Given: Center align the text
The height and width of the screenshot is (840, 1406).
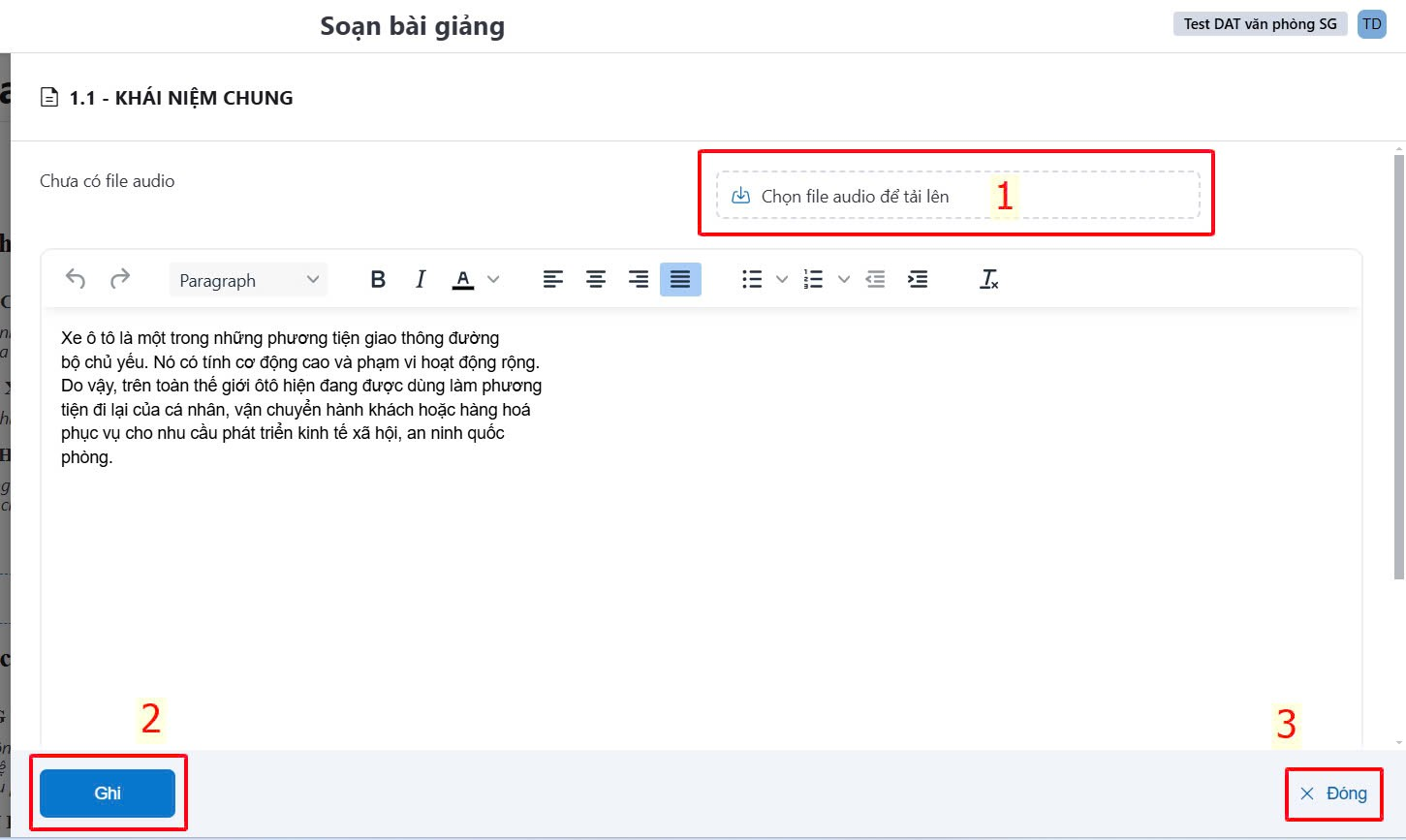Looking at the screenshot, I should pos(595,280).
